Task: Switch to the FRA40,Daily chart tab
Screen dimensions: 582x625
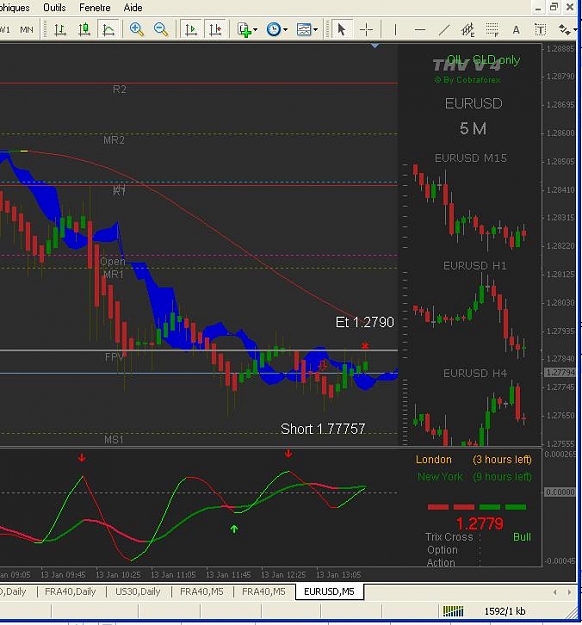Action: 70,592
